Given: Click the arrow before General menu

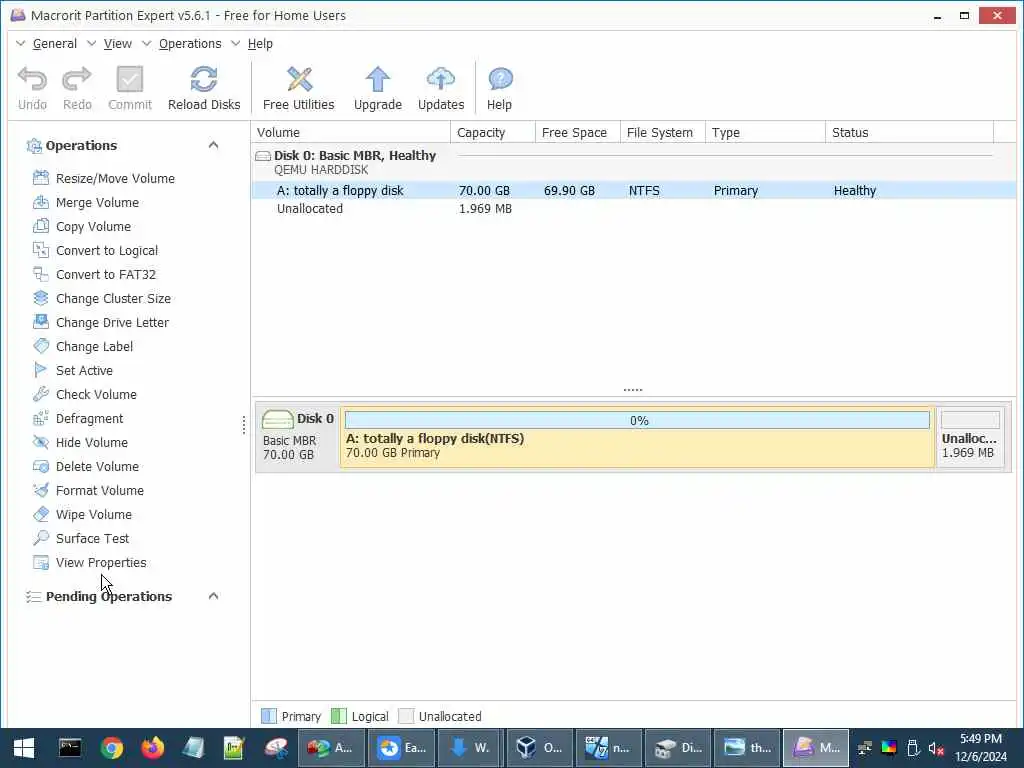Looking at the screenshot, I should pos(21,44).
